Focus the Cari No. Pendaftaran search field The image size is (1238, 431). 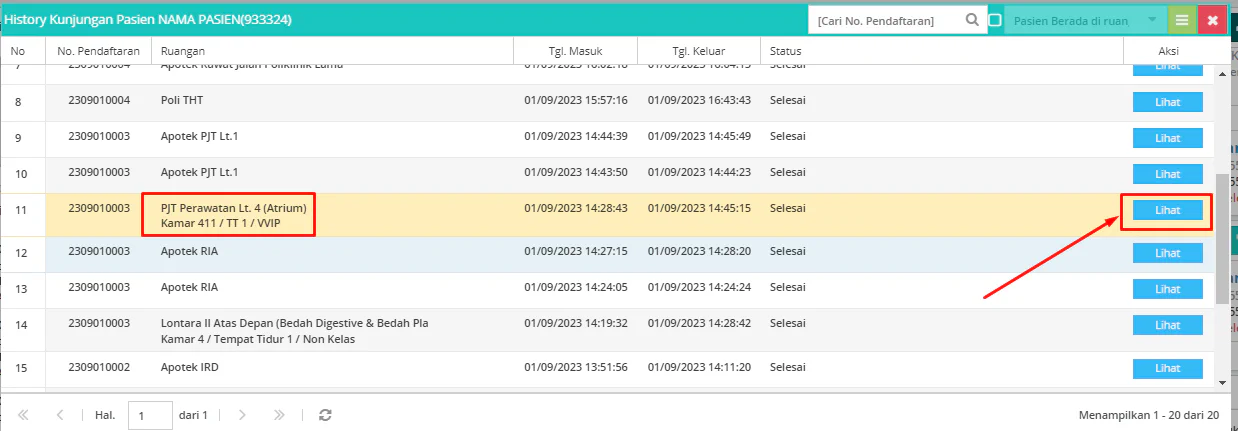(x=885, y=20)
